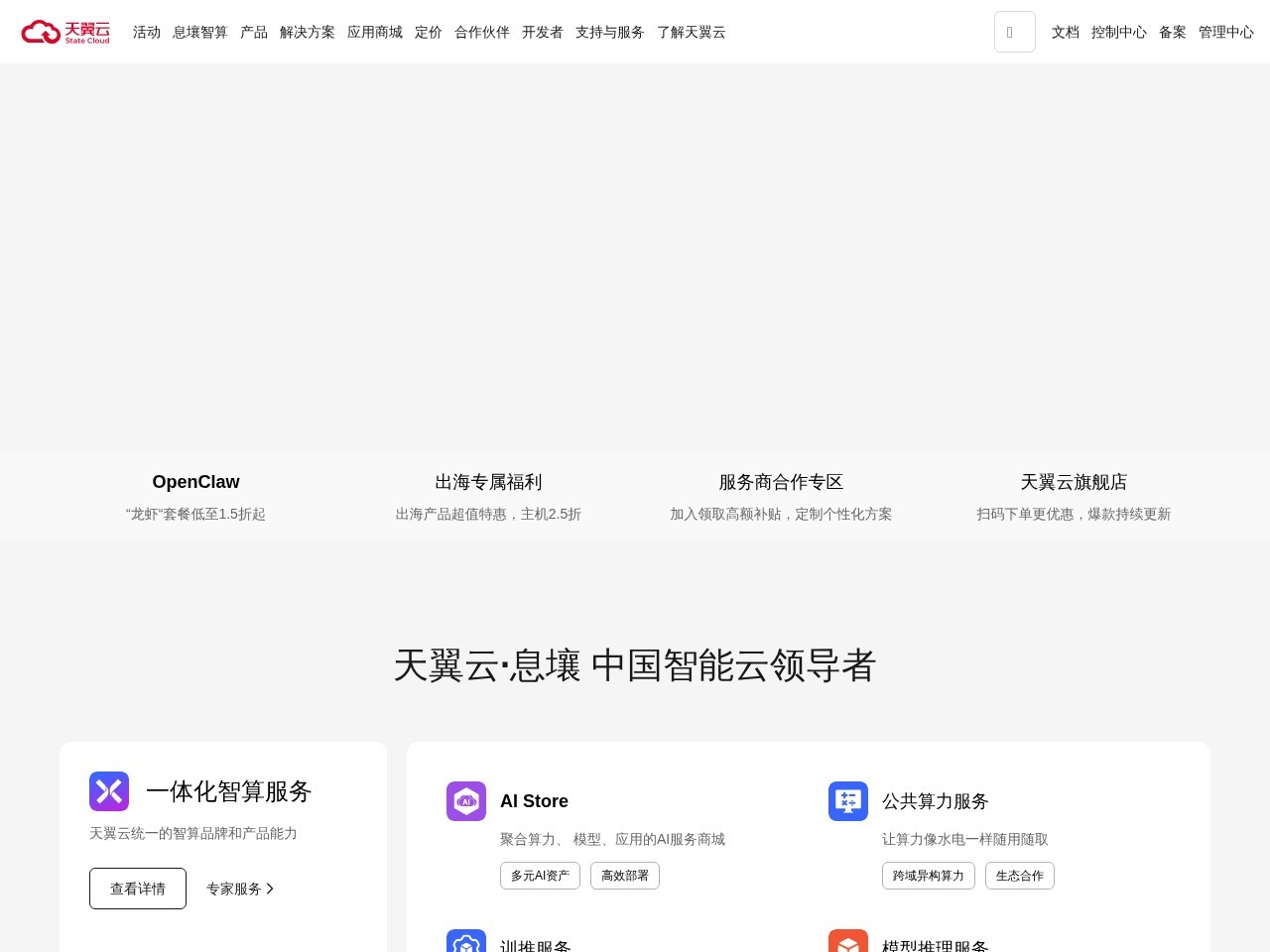Click the blue 公共算力服务 monitor icon
This screenshot has width=1270, height=952.
point(848,801)
